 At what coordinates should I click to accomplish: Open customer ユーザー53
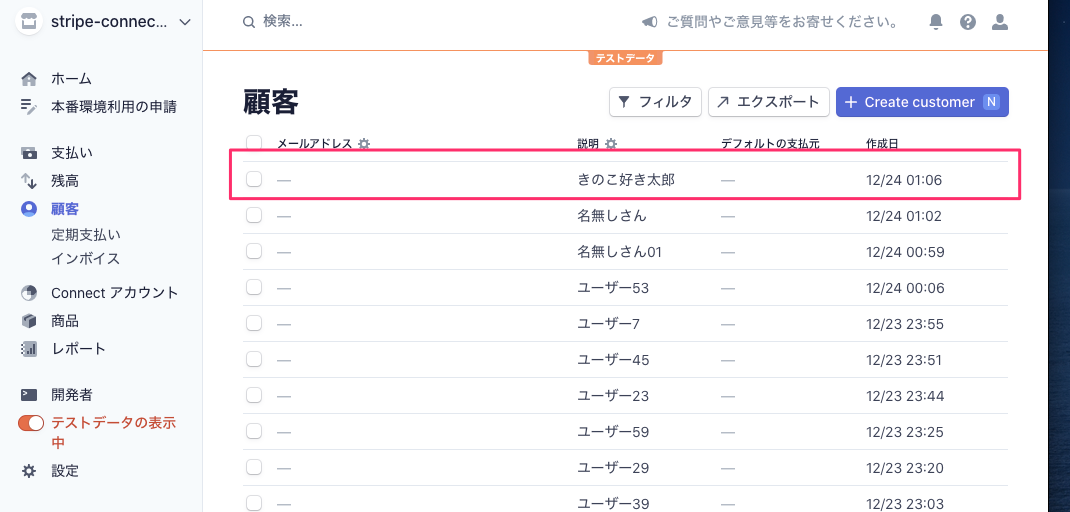(x=613, y=288)
